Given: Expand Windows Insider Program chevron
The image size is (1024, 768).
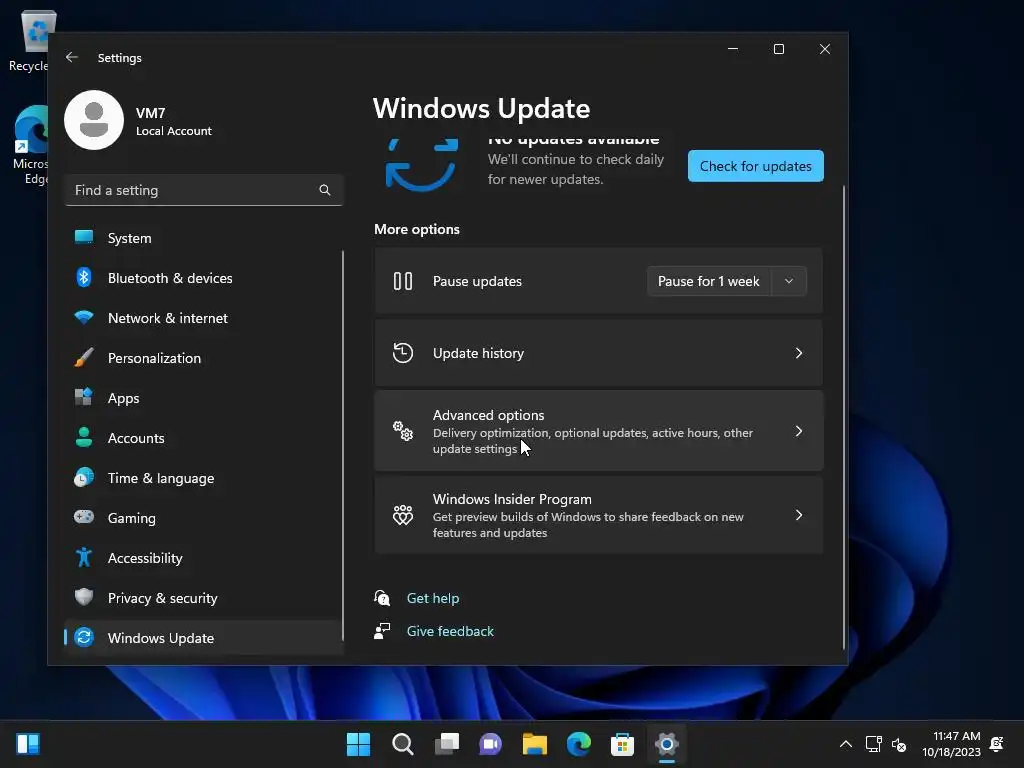Looking at the screenshot, I should coord(799,515).
